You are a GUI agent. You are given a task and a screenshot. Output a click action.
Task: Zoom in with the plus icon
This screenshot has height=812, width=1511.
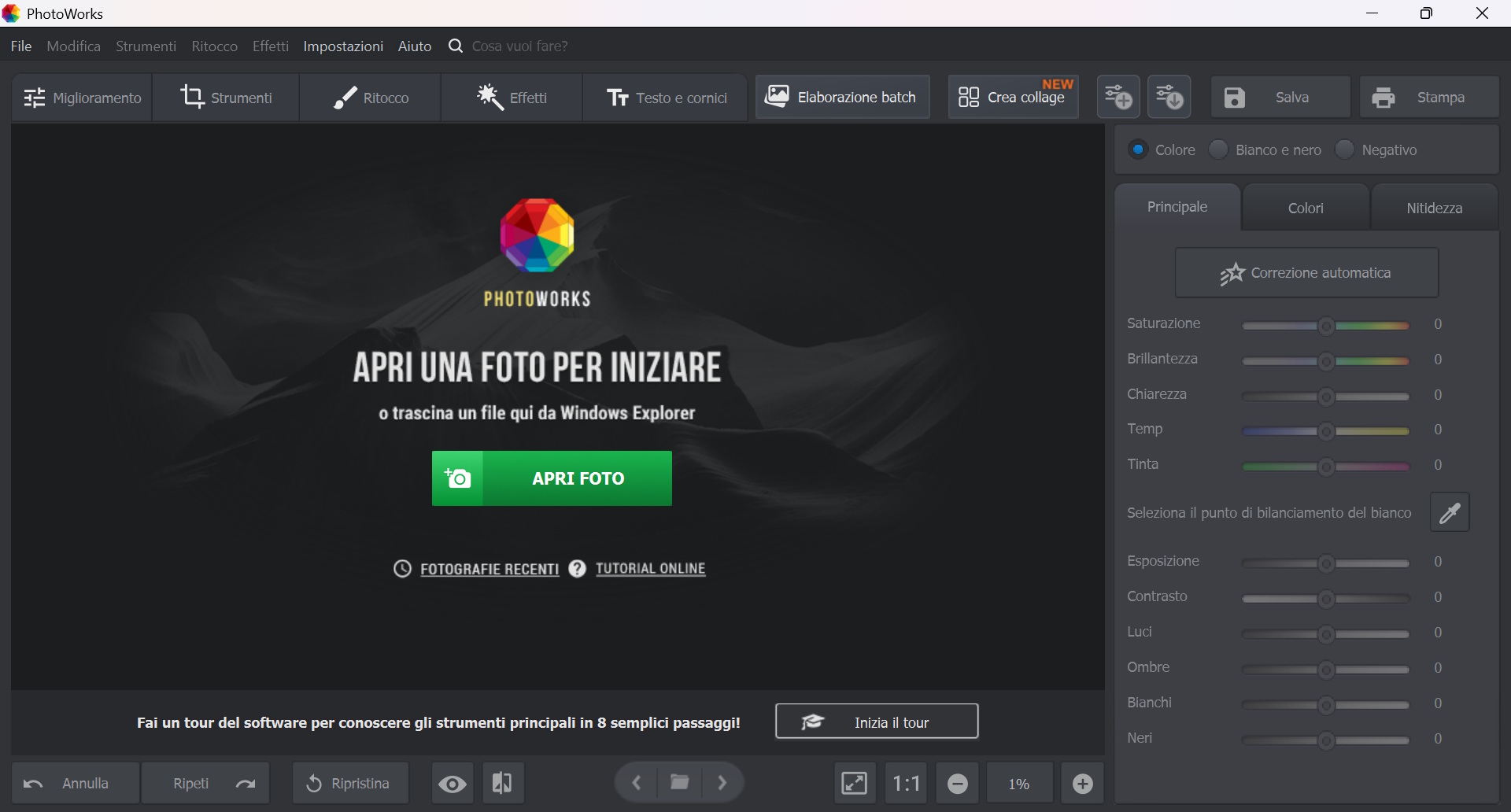click(1083, 784)
